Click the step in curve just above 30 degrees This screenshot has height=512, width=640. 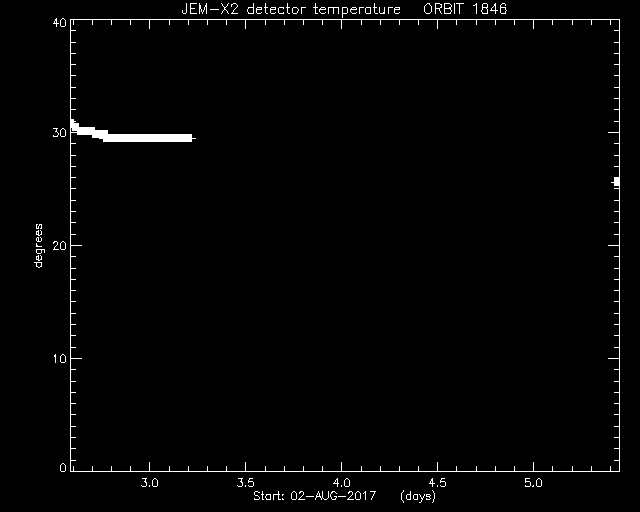tap(86, 131)
